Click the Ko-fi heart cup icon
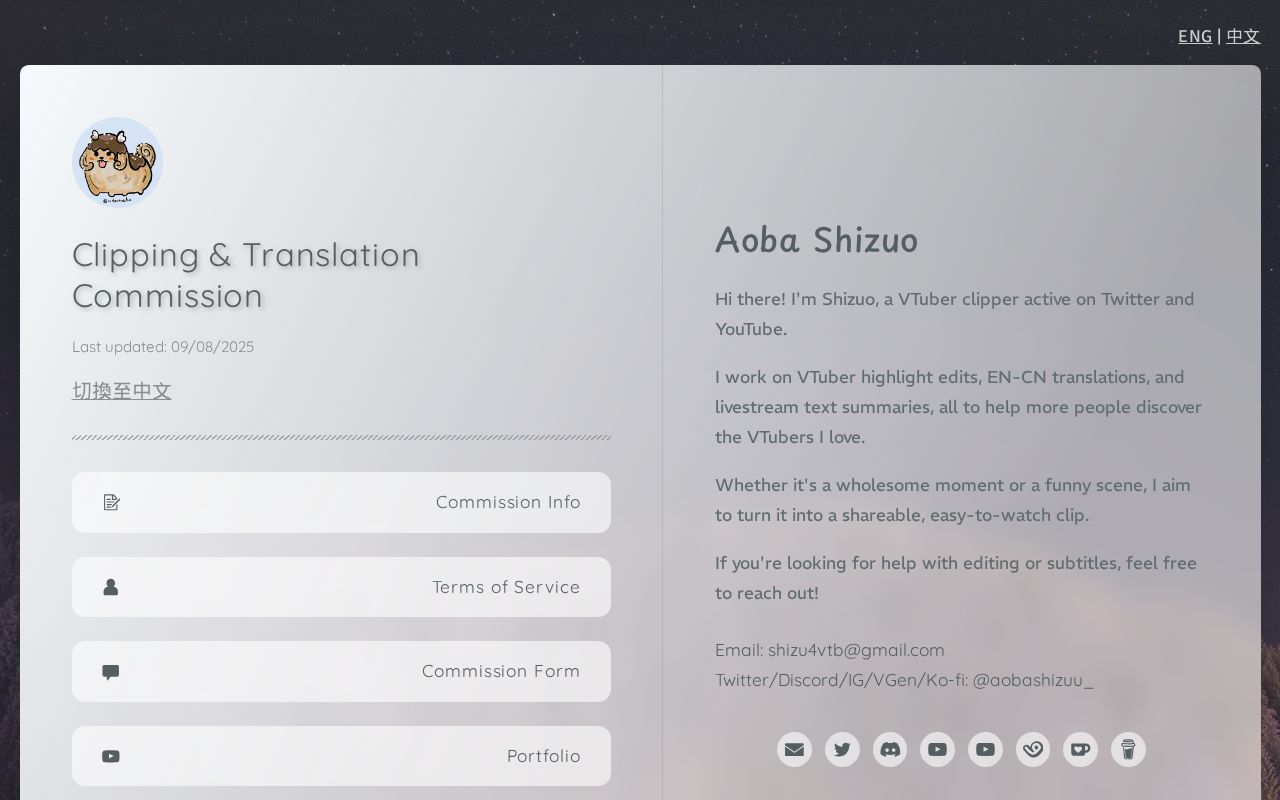This screenshot has height=800, width=1280. [1080, 749]
